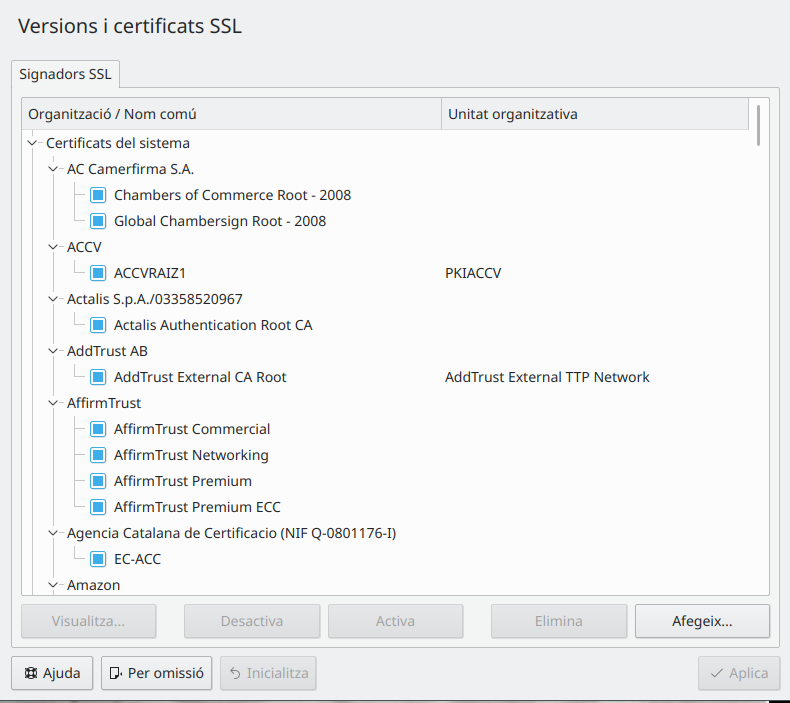Toggle Actalis Authentication Root CA checkbox
790x703 pixels.
pyautogui.click(x=98, y=325)
